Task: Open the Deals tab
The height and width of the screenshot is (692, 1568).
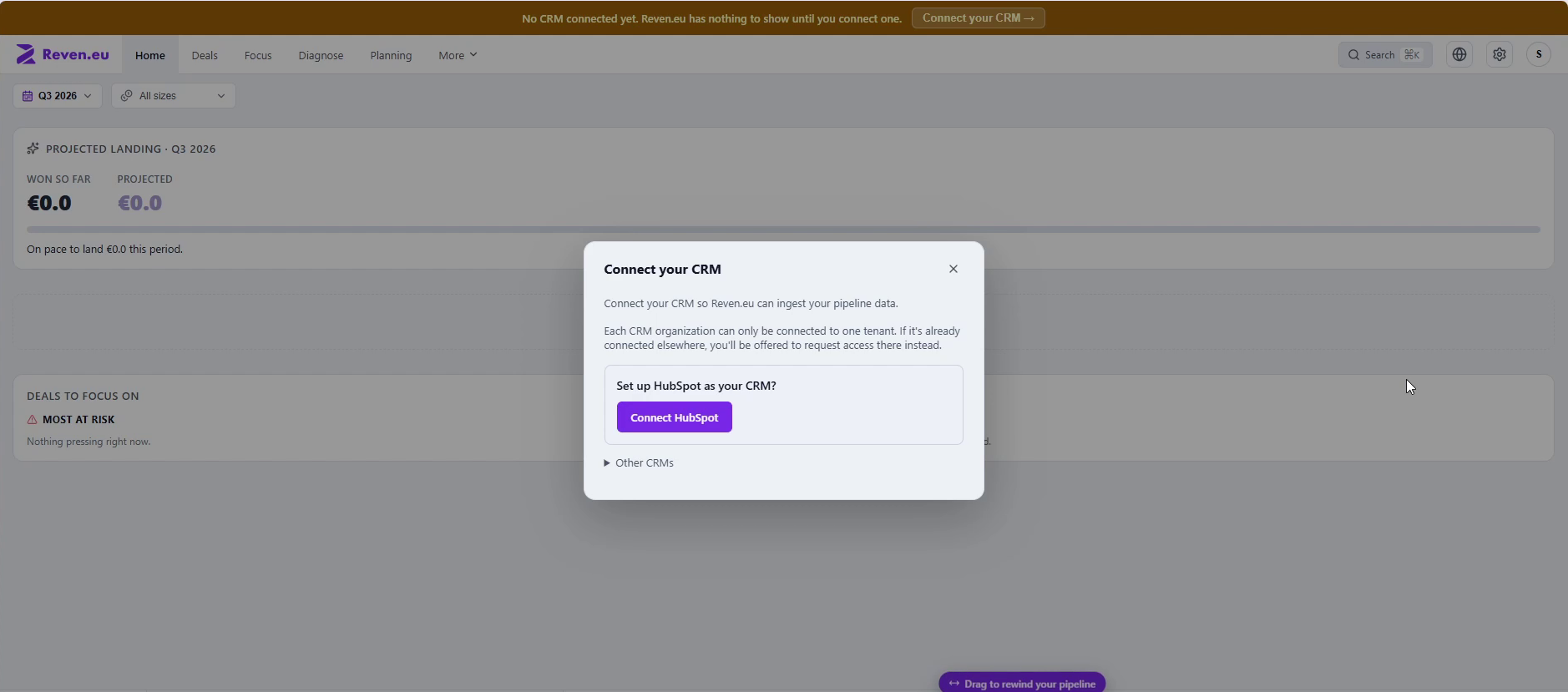Action: (205, 55)
